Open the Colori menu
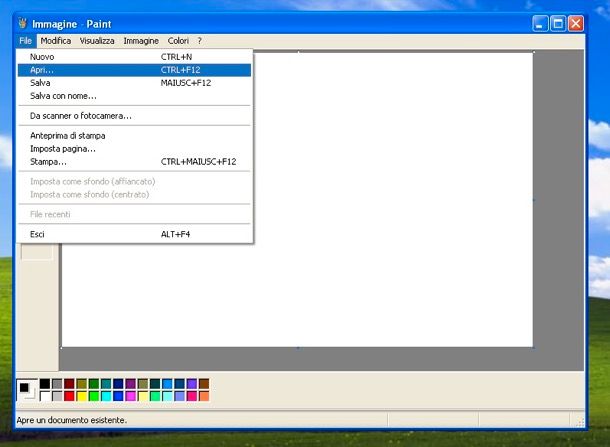Screen dimensions: 610x447 (x=178, y=41)
